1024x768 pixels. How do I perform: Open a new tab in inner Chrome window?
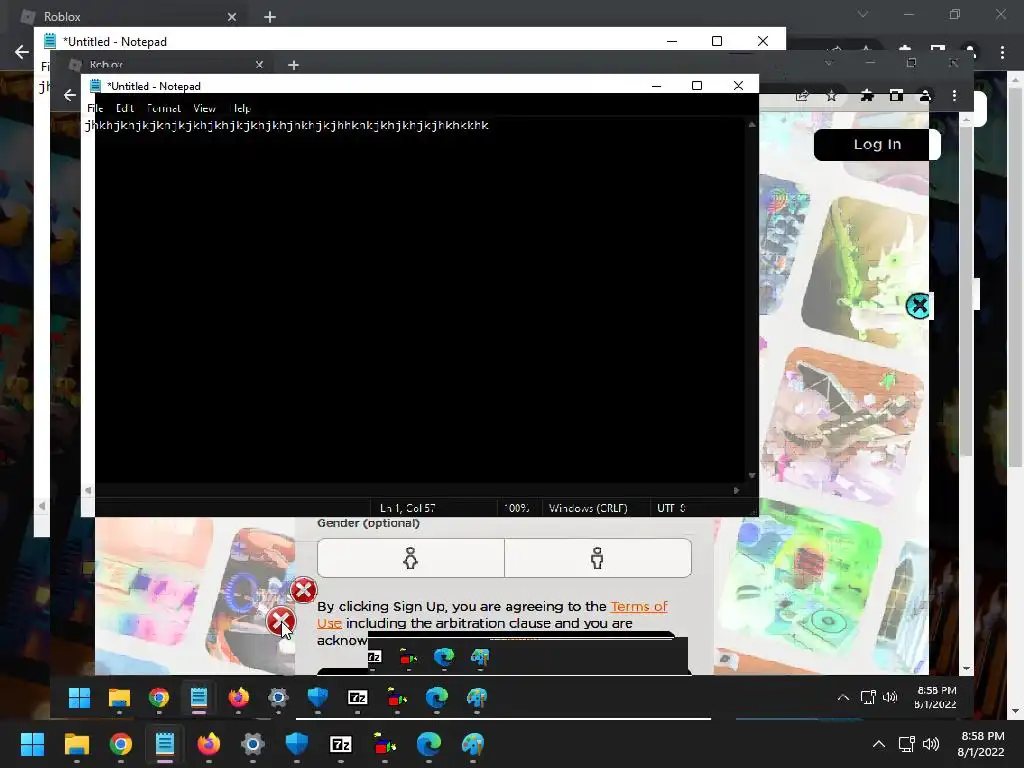click(x=293, y=65)
